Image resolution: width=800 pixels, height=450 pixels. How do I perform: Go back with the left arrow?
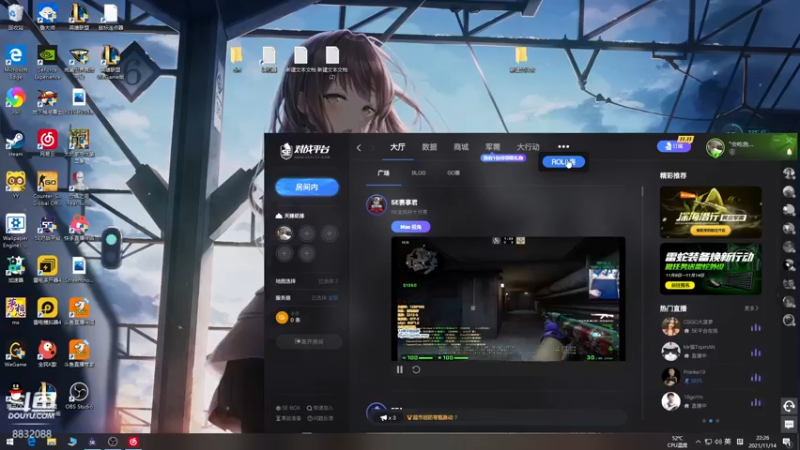click(359, 147)
